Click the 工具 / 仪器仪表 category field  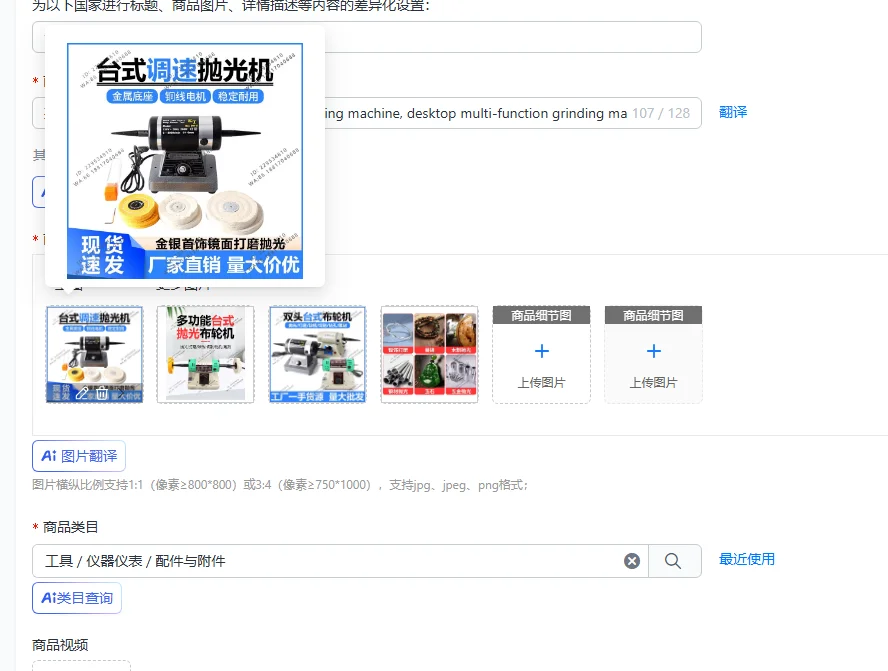340,561
